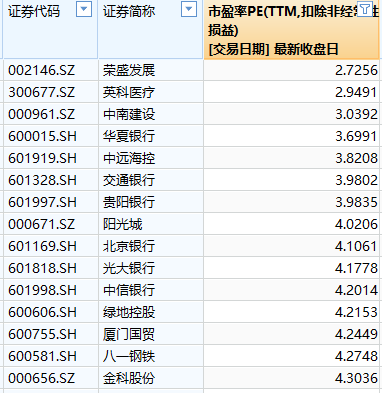This screenshot has height=393, width=382.
Task: Click the PE value 3.0392 cell
Action: [292, 114]
